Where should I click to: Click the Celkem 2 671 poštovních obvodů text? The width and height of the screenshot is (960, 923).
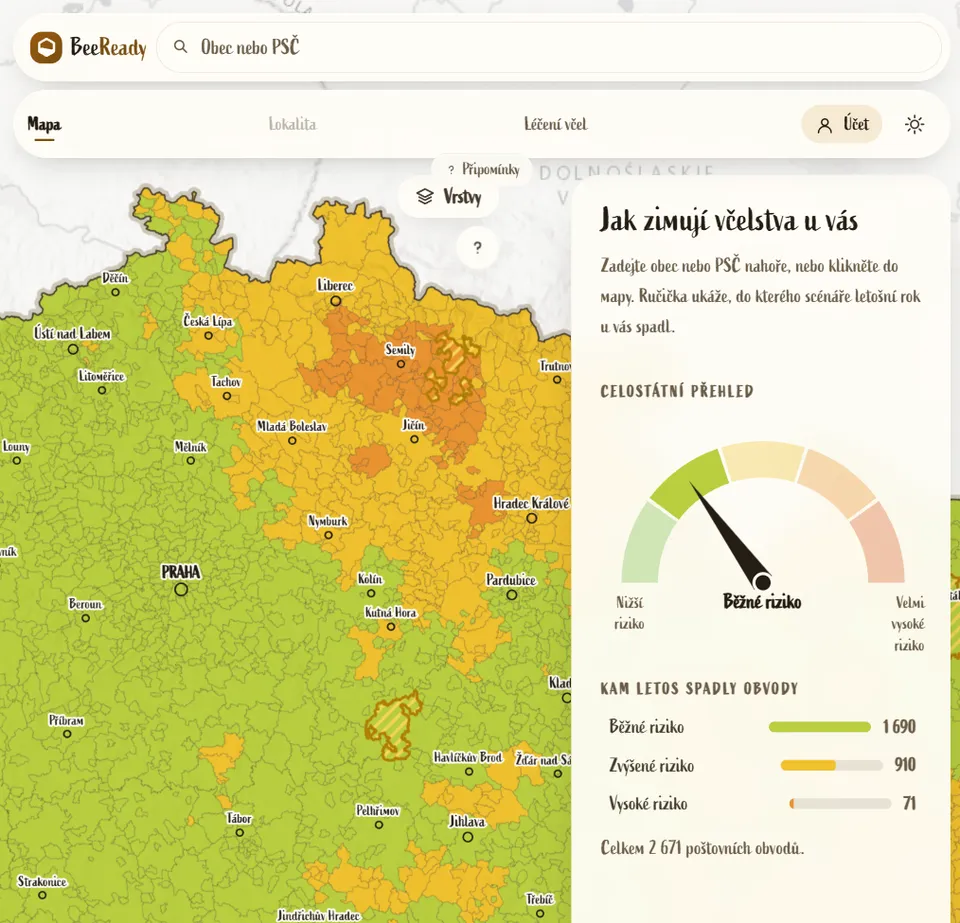coord(702,848)
